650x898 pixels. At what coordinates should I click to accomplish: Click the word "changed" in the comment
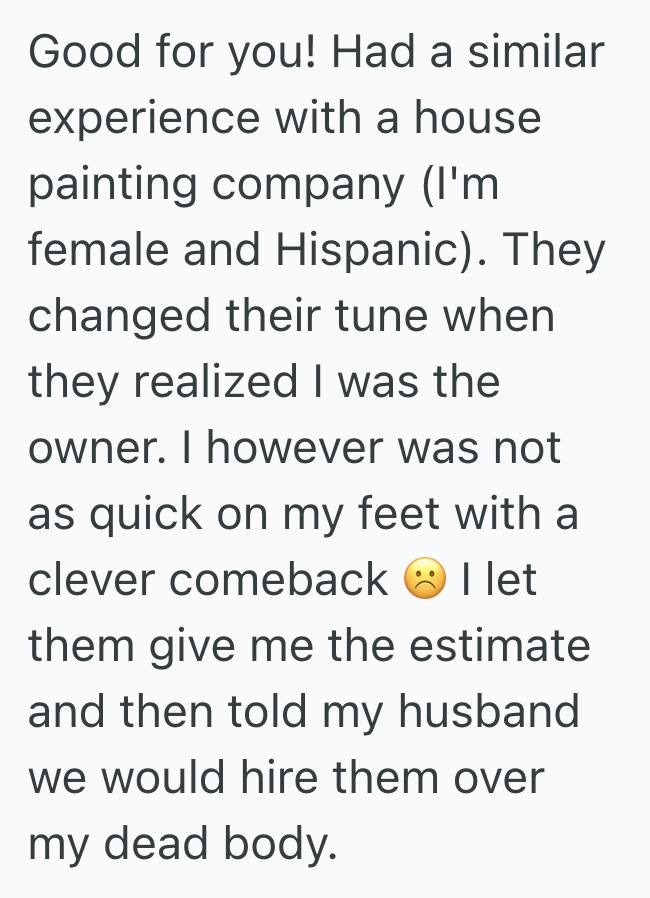click(x=120, y=317)
